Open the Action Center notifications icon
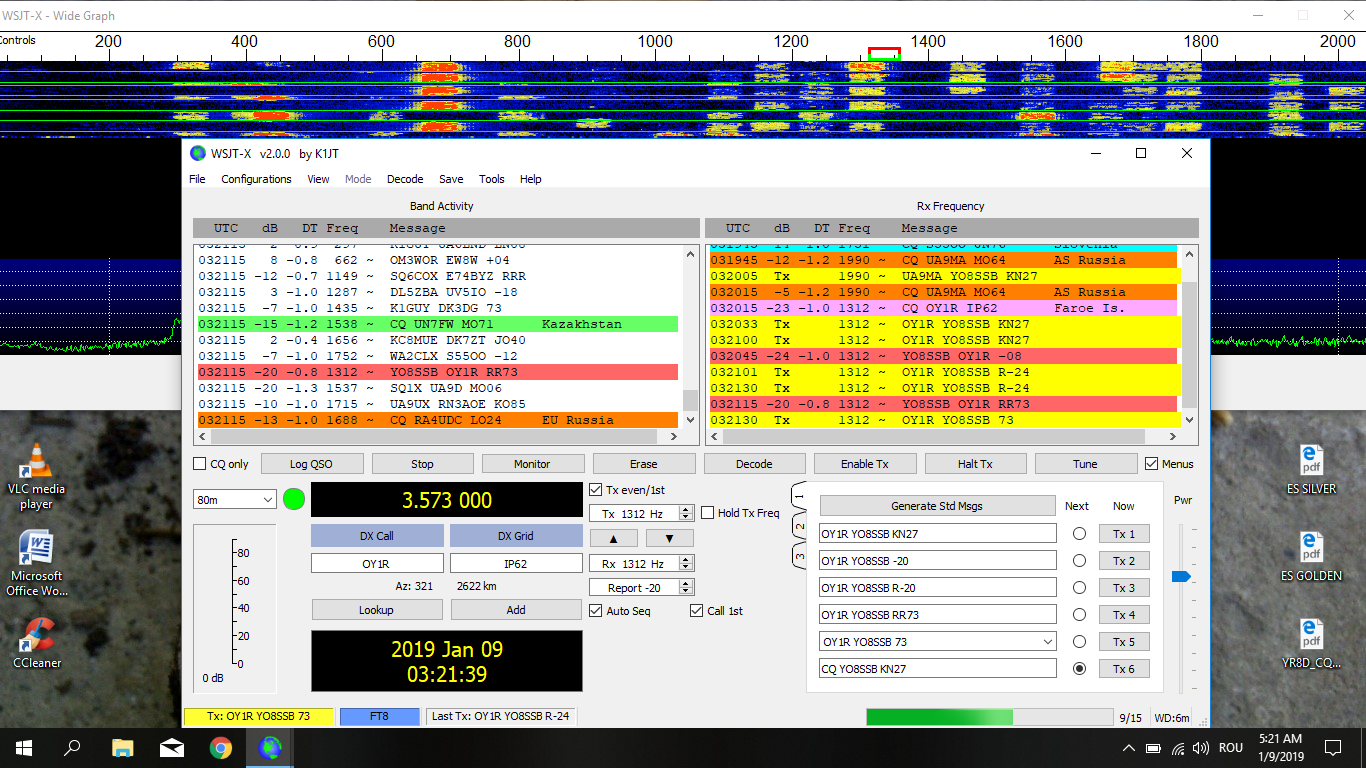This screenshot has width=1366, height=768. (x=1333, y=747)
